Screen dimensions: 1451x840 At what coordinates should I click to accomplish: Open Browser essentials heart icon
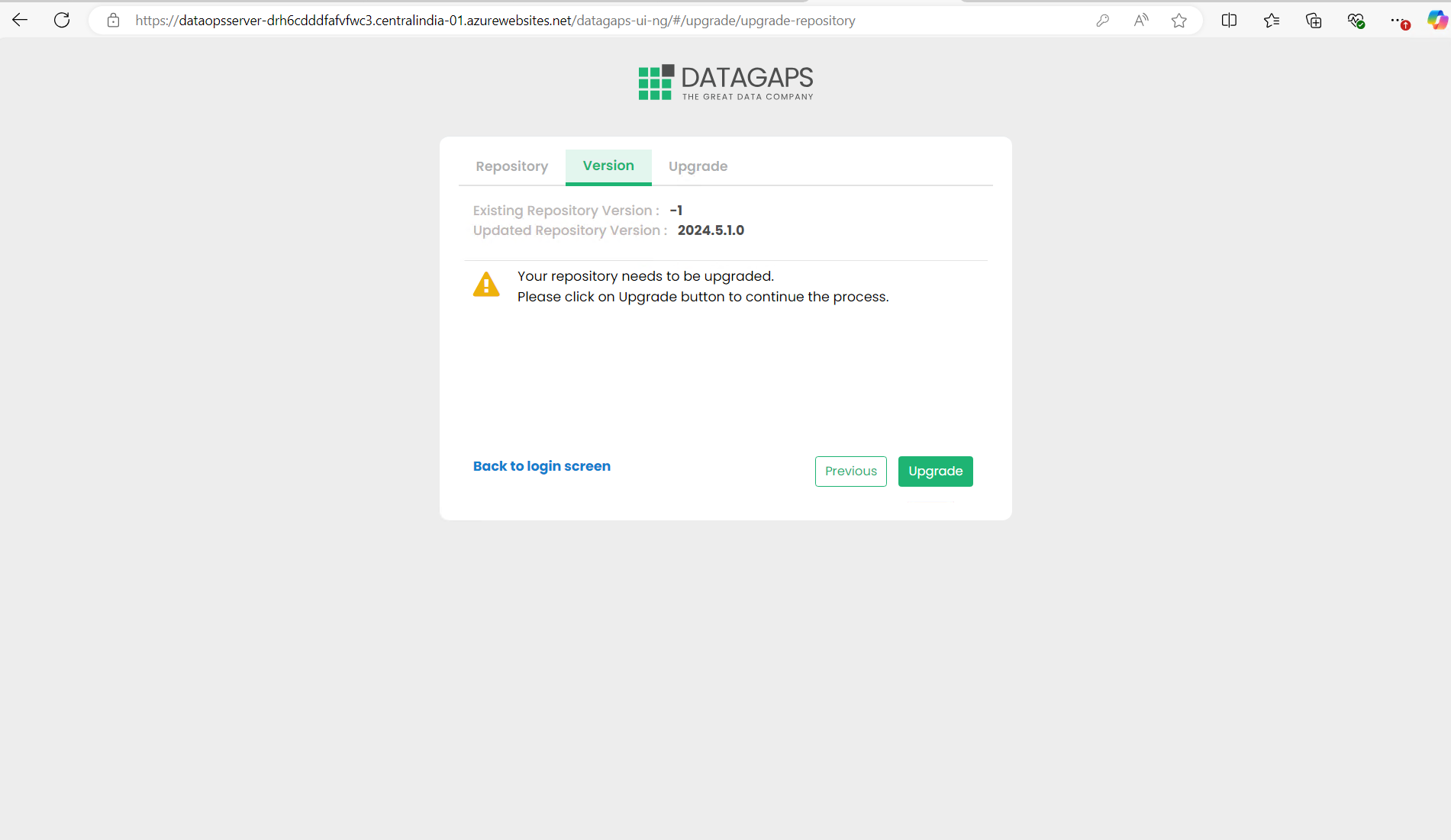[1356, 21]
